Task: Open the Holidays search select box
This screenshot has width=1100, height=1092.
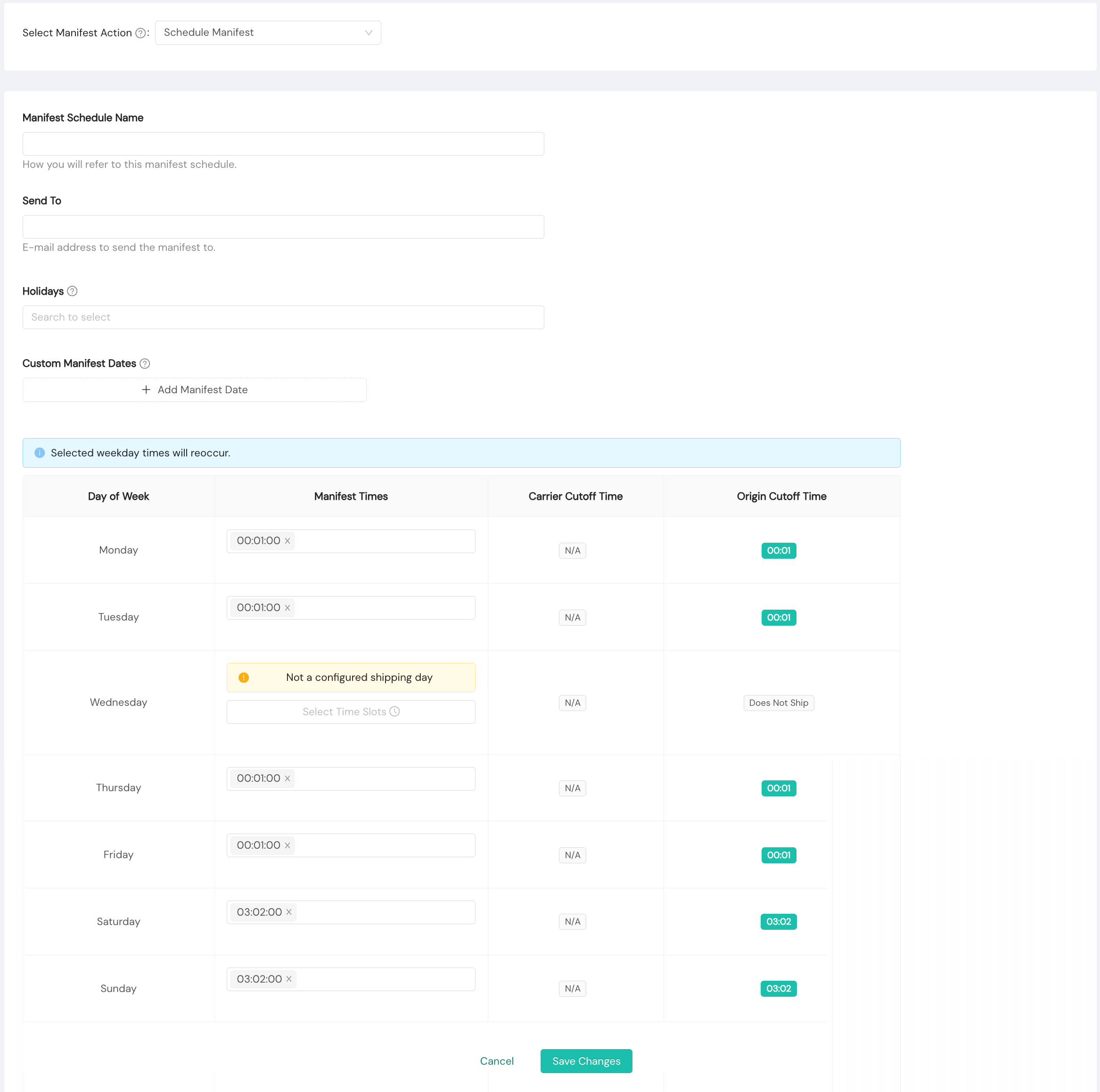Action: (283, 317)
